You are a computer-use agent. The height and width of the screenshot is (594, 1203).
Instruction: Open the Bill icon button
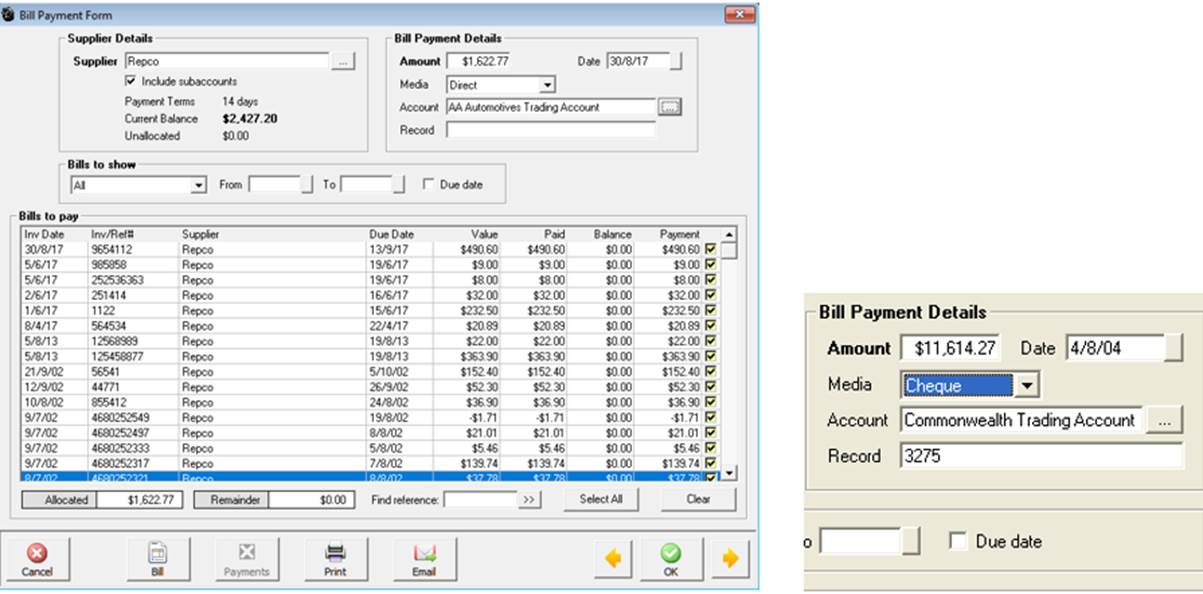pyautogui.click(x=157, y=558)
